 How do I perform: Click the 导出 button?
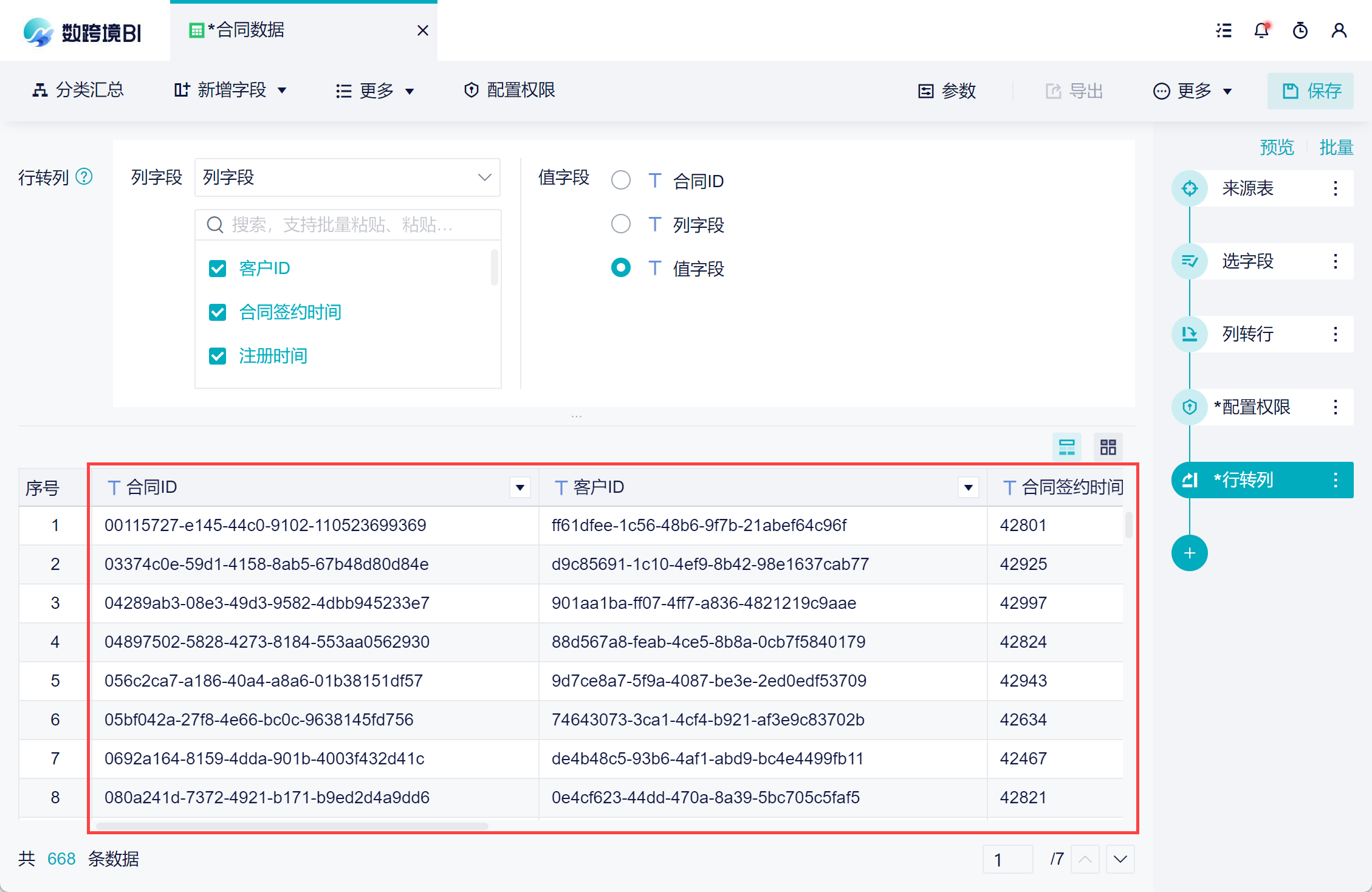point(1074,91)
